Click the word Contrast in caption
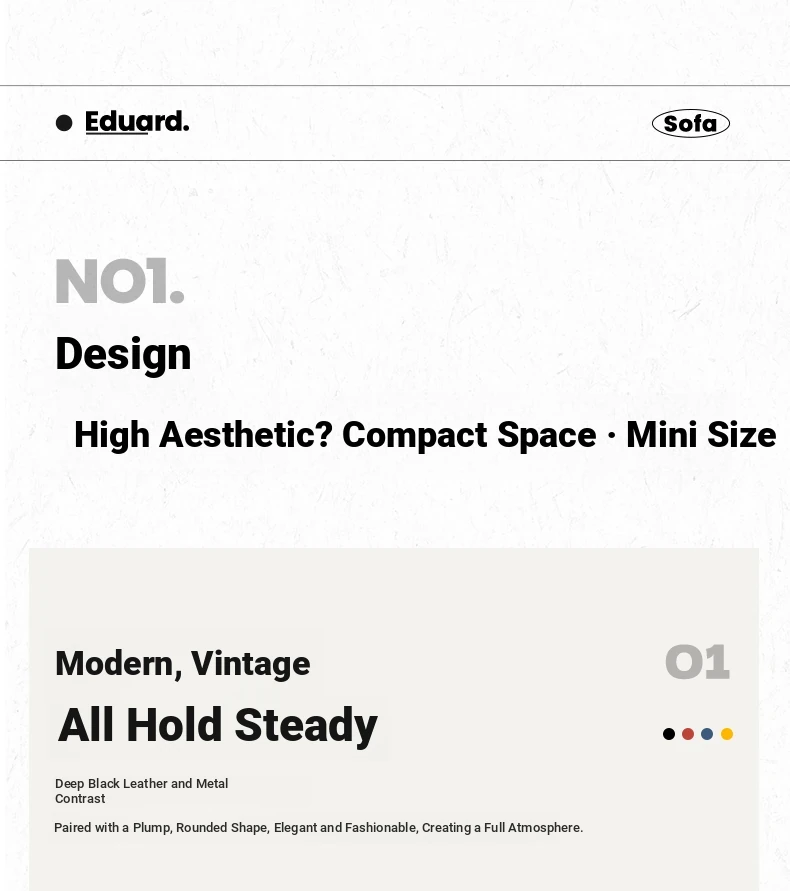This screenshot has height=891, width=790. [80, 799]
